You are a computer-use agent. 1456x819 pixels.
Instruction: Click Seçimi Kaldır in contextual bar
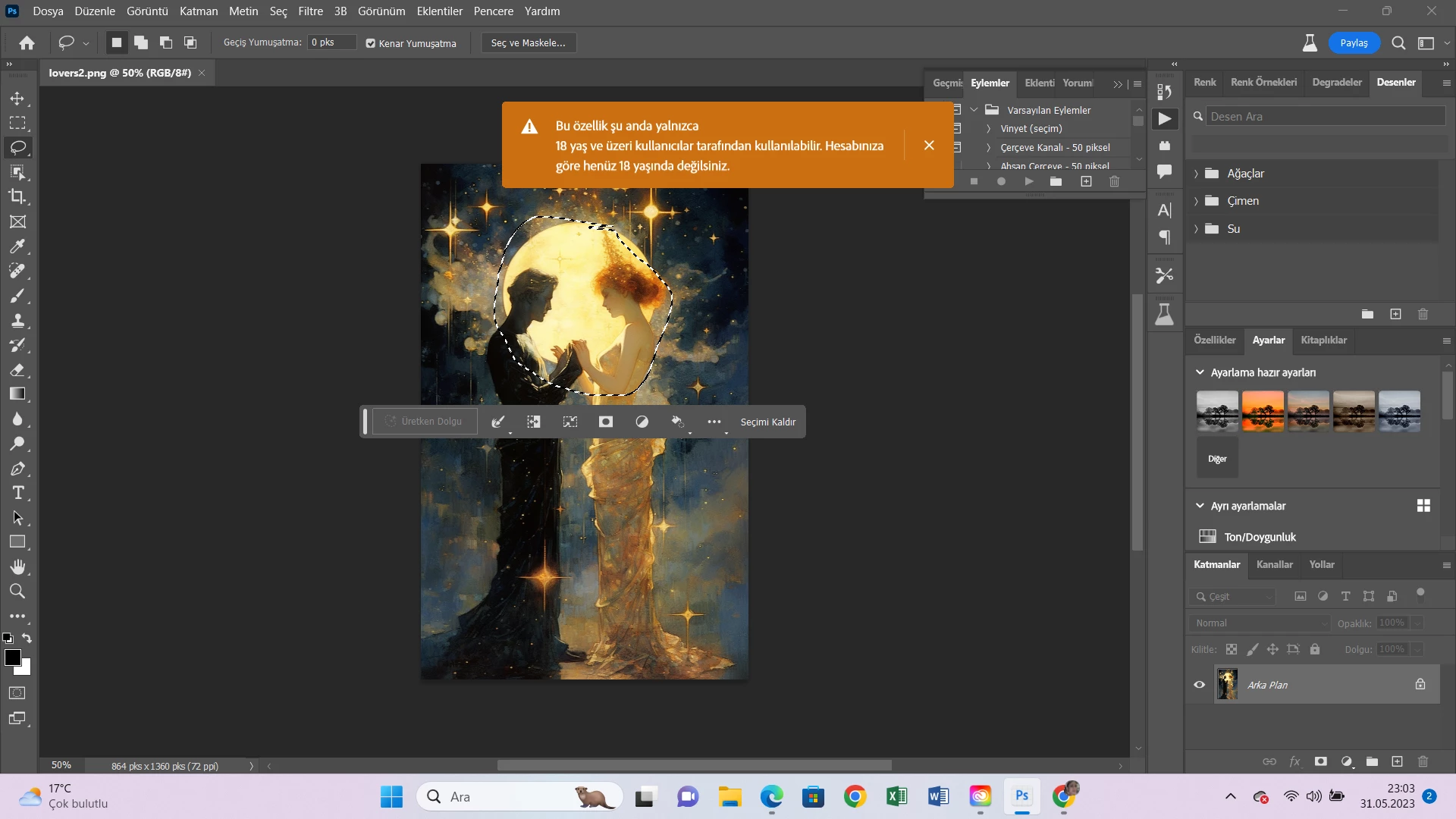coord(767,422)
